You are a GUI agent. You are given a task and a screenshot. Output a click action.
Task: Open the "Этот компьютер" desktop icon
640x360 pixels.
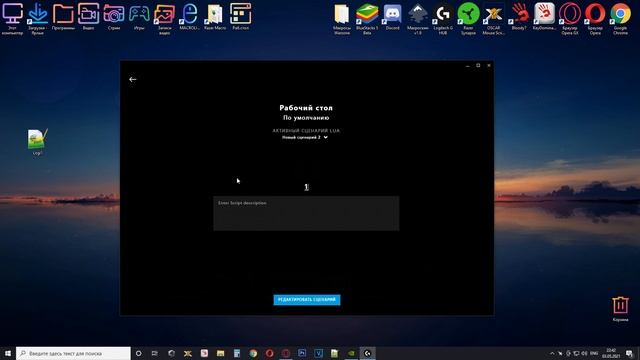pos(13,18)
